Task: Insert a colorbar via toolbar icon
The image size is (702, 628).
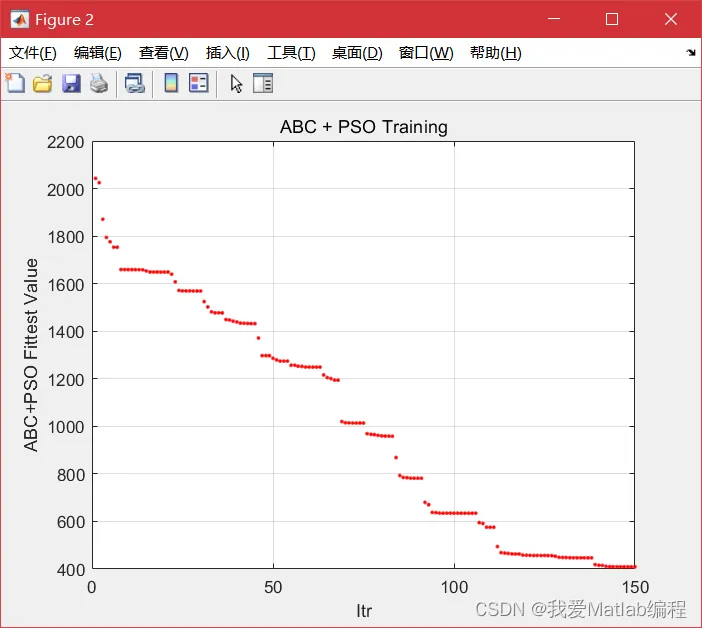Action: [x=171, y=83]
